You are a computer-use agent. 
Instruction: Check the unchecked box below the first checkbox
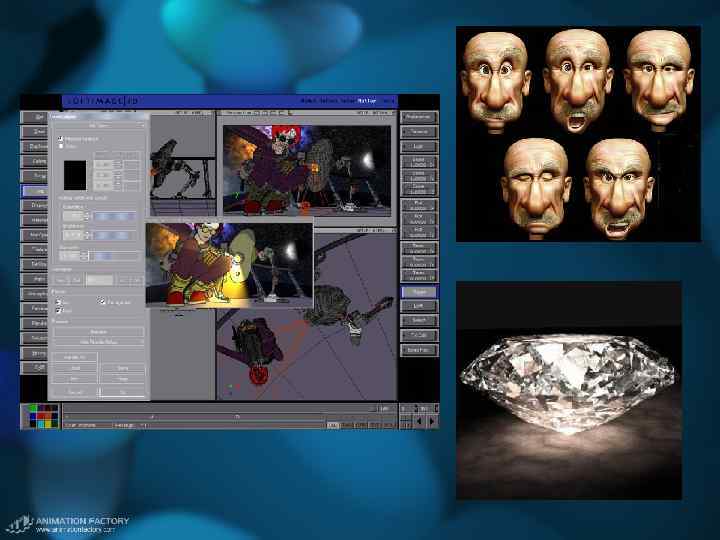[61, 146]
